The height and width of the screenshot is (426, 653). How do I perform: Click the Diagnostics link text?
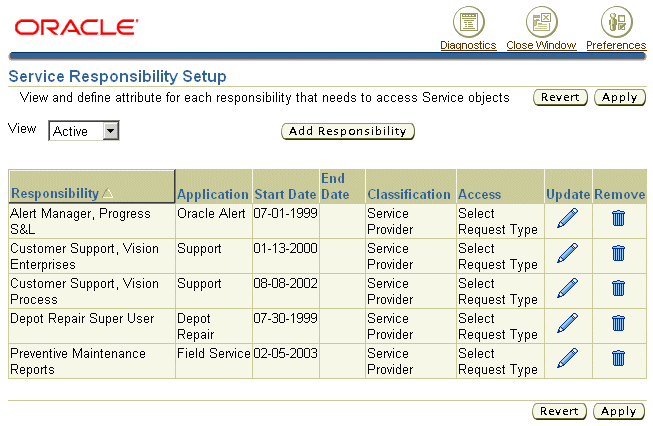[x=469, y=45]
